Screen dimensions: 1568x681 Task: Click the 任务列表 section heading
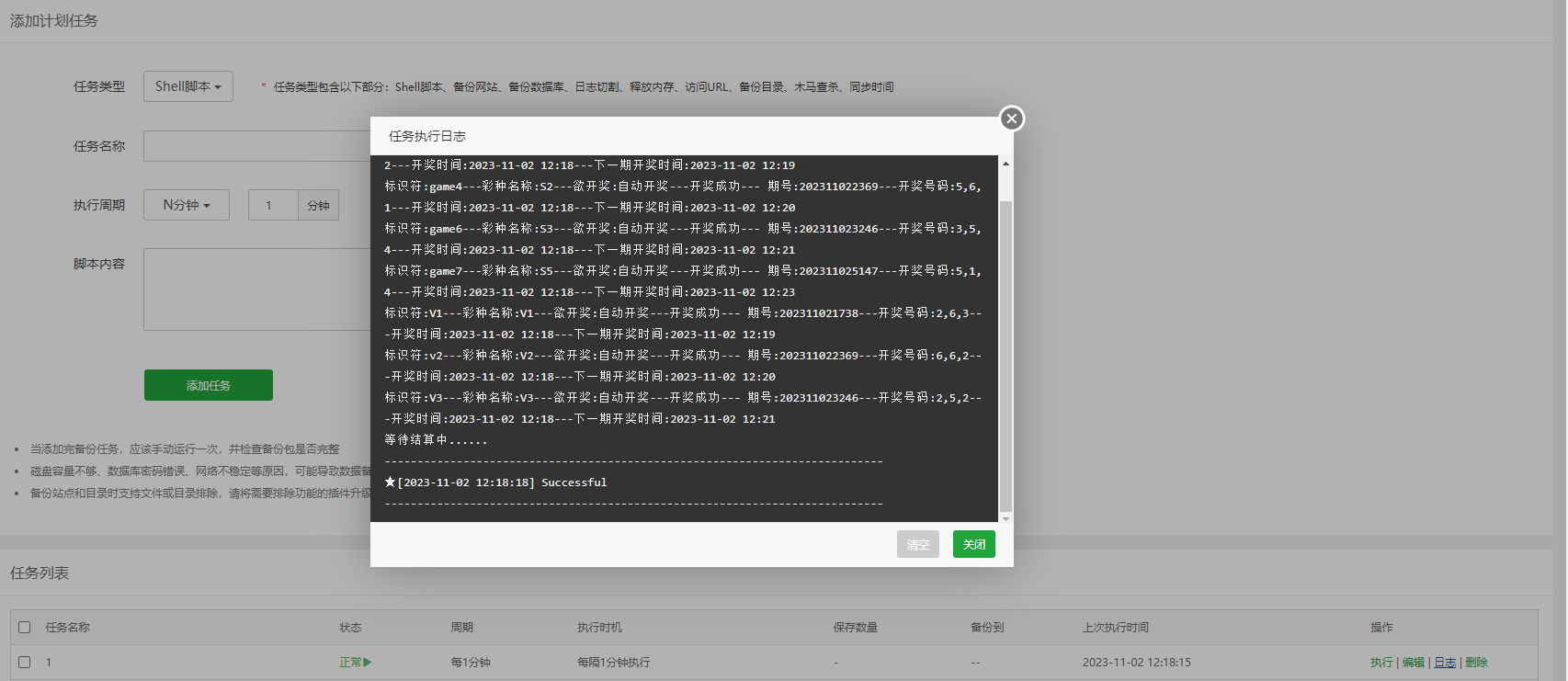coord(40,573)
